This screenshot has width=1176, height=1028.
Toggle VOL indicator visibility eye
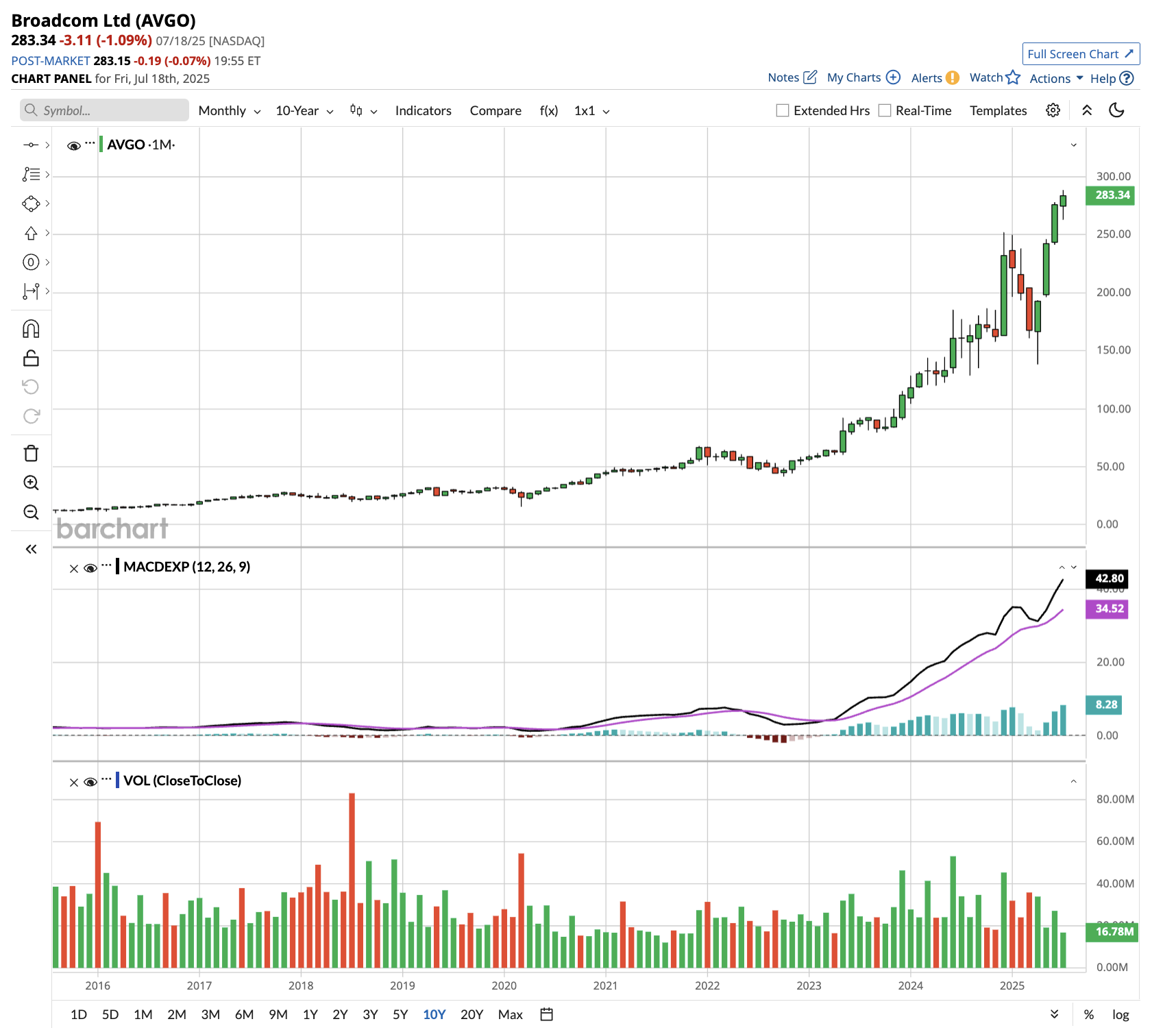click(x=90, y=782)
